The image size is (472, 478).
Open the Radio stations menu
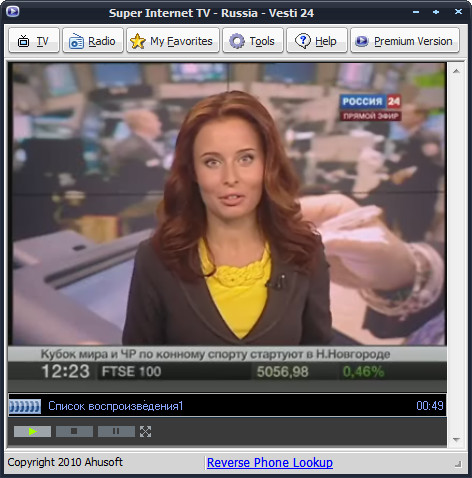point(93,41)
